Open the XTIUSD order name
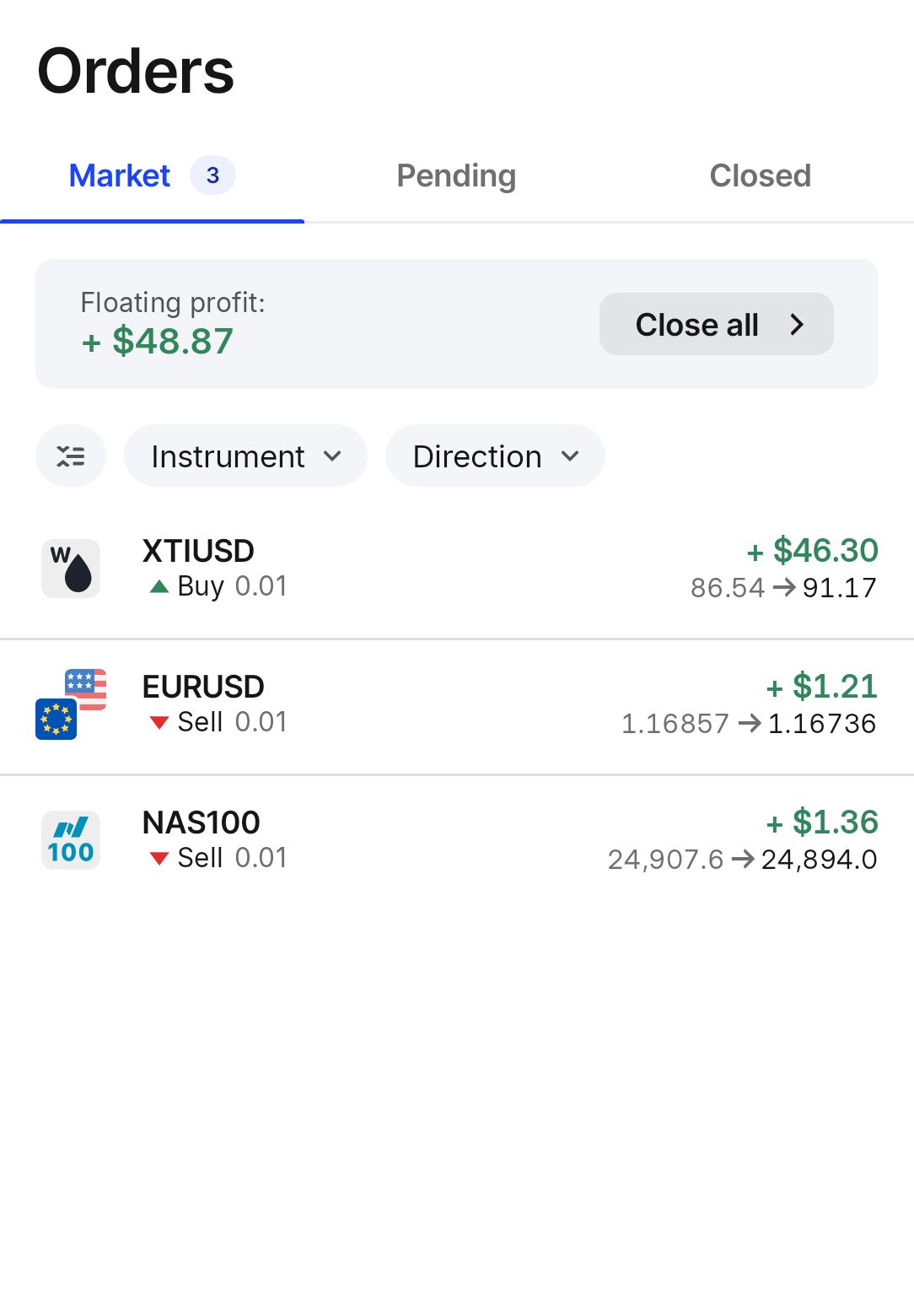The image size is (914, 1316). click(198, 551)
